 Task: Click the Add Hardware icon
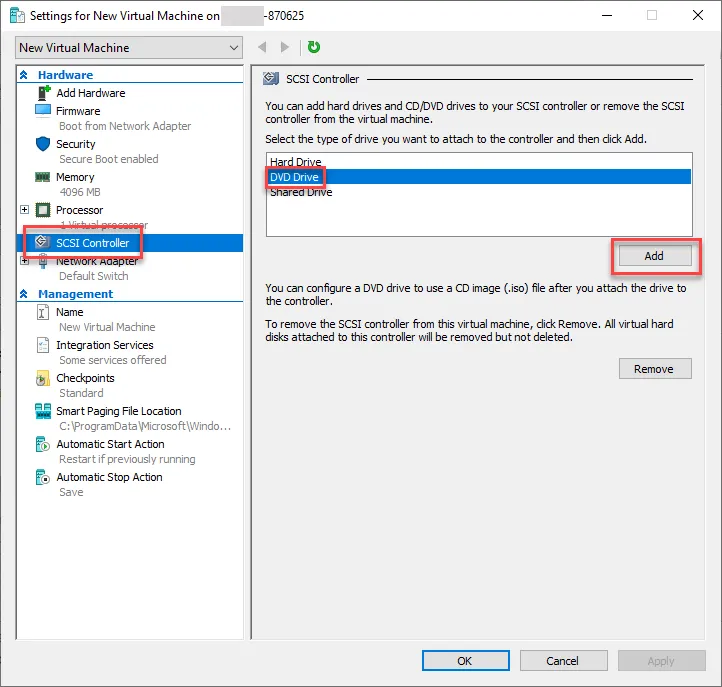(43, 93)
